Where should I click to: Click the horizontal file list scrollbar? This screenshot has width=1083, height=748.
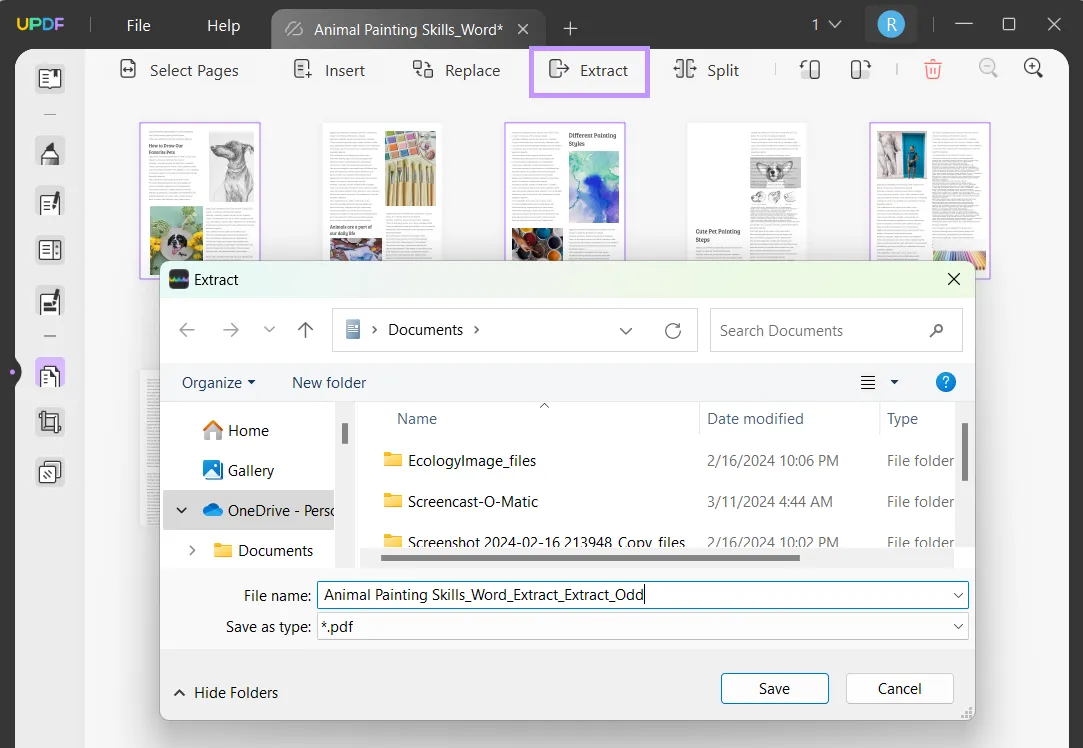tap(590, 558)
